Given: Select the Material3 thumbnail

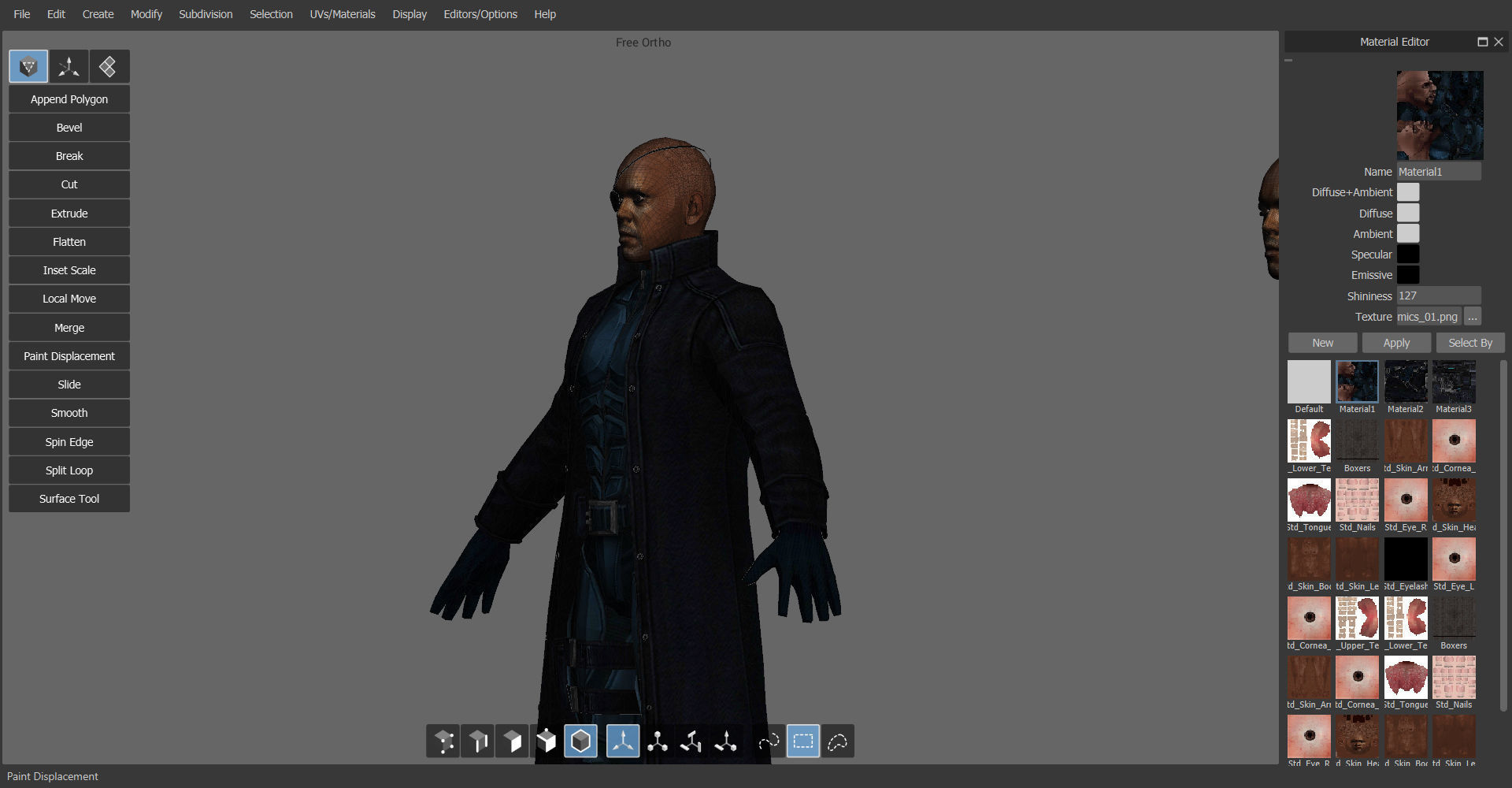Looking at the screenshot, I should click(x=1454, y=382).
